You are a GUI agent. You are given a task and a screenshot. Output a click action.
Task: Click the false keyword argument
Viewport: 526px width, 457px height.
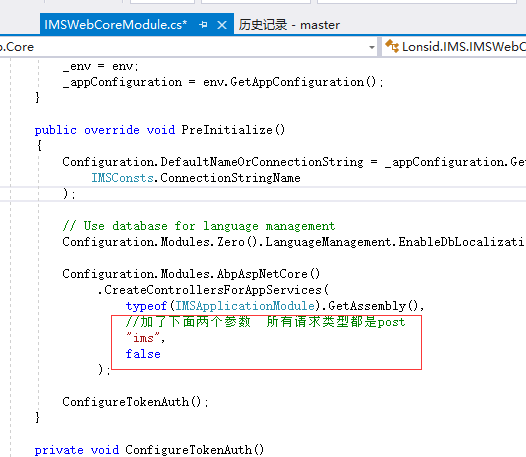click(143, 354)
